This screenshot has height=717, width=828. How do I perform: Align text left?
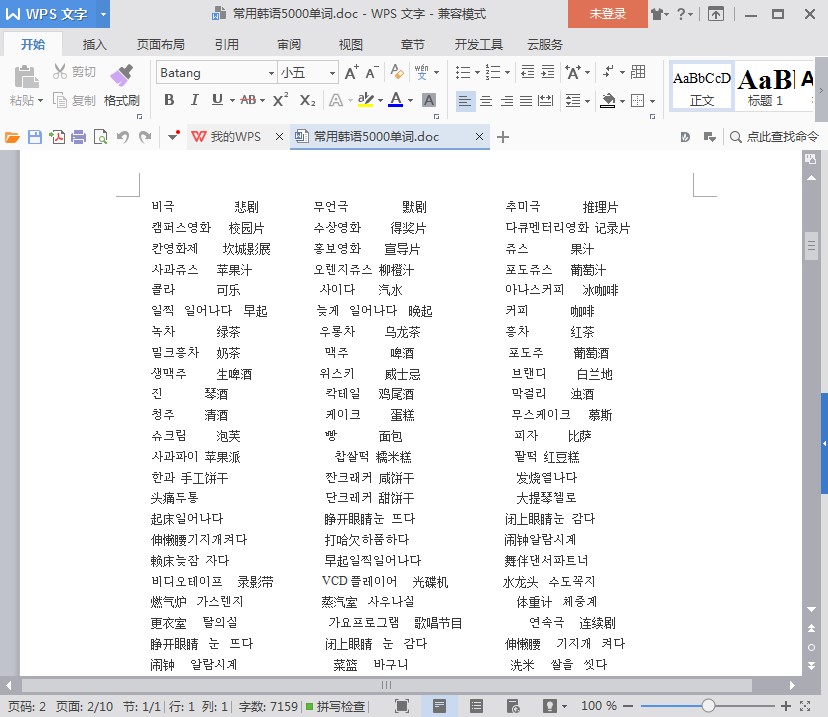pos(465,100)
